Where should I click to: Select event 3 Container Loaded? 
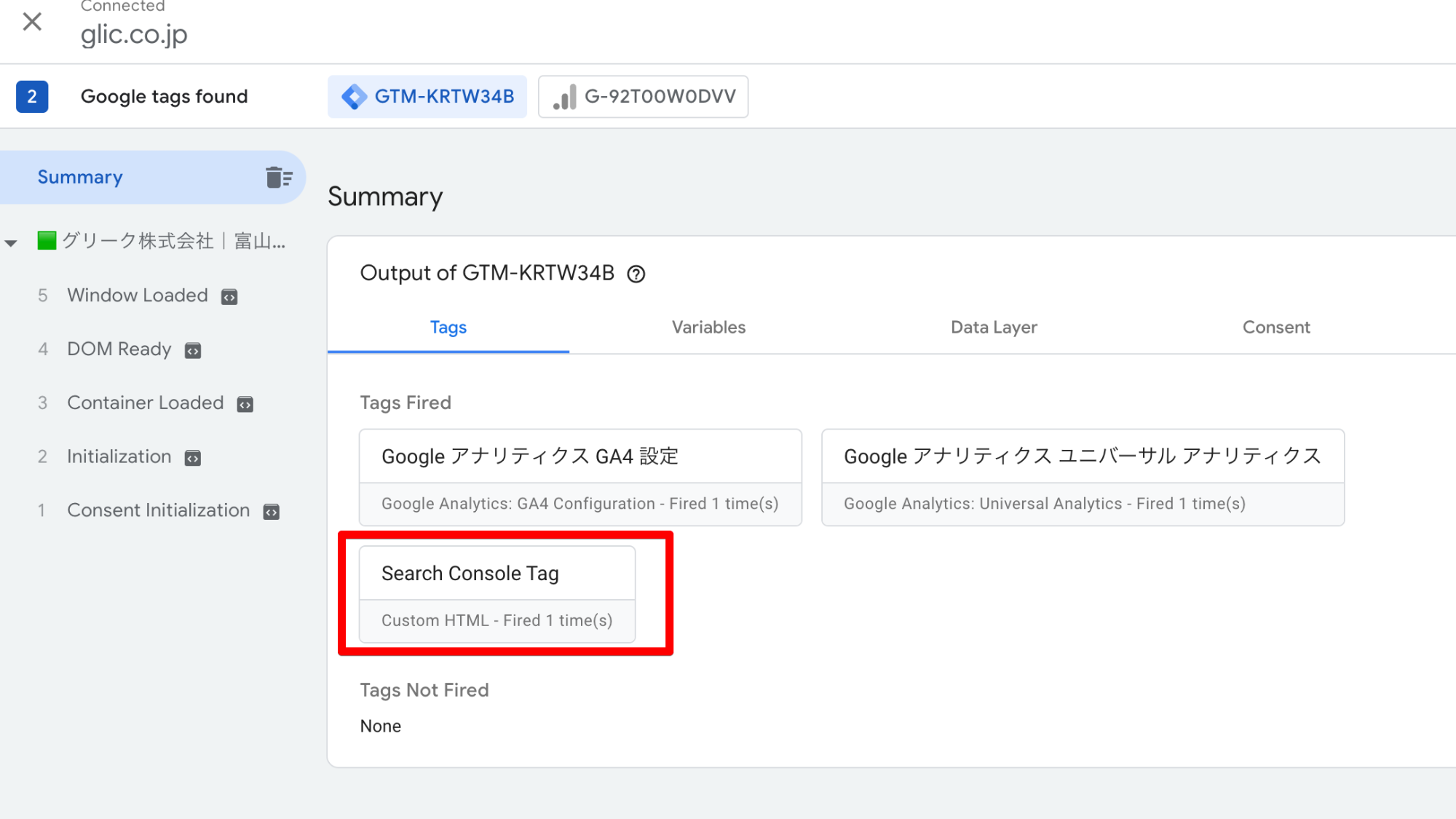145,403
